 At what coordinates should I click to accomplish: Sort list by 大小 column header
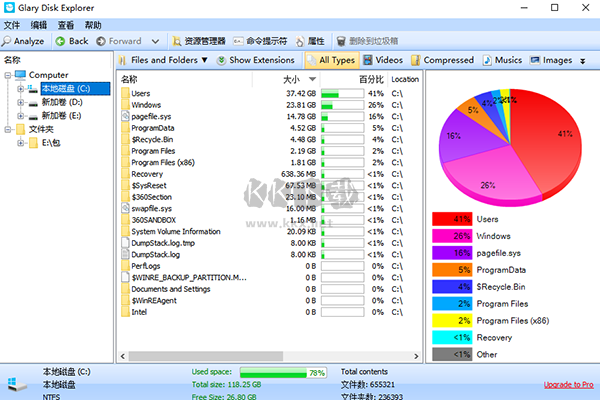[291, 79]
